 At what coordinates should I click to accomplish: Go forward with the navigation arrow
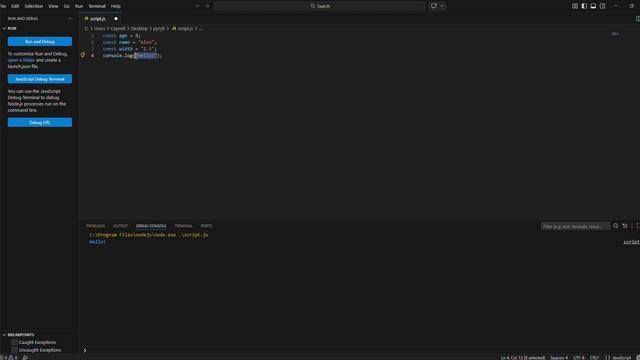point(208,6)
